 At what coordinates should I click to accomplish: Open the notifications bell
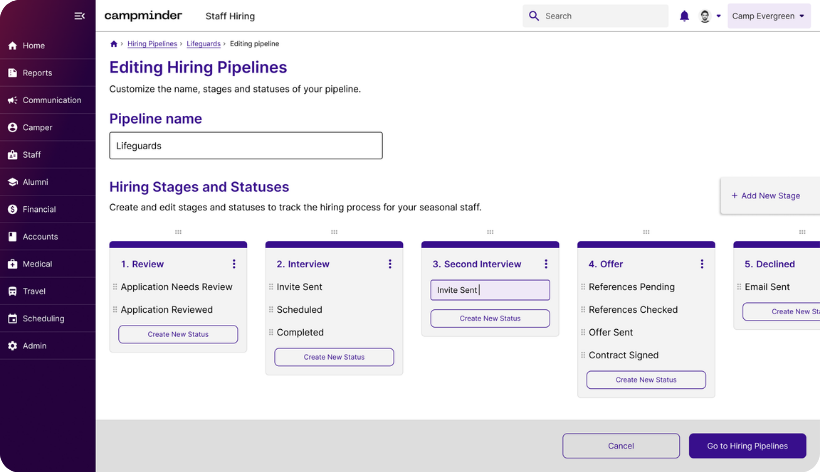(x=684, y=16)
